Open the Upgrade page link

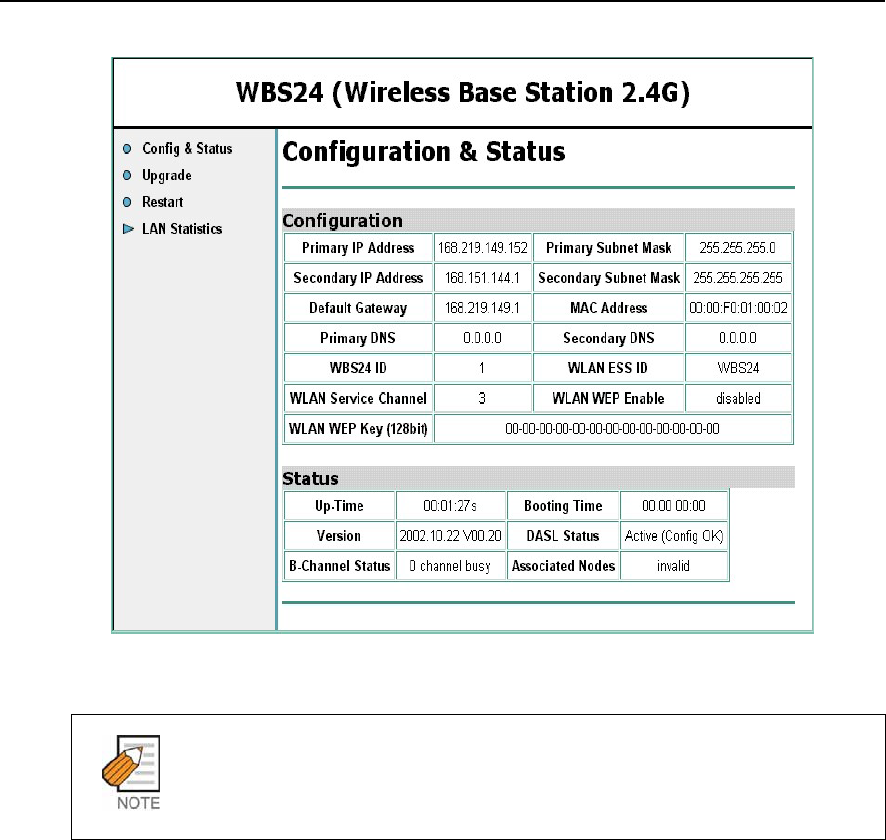coord(167,176)
